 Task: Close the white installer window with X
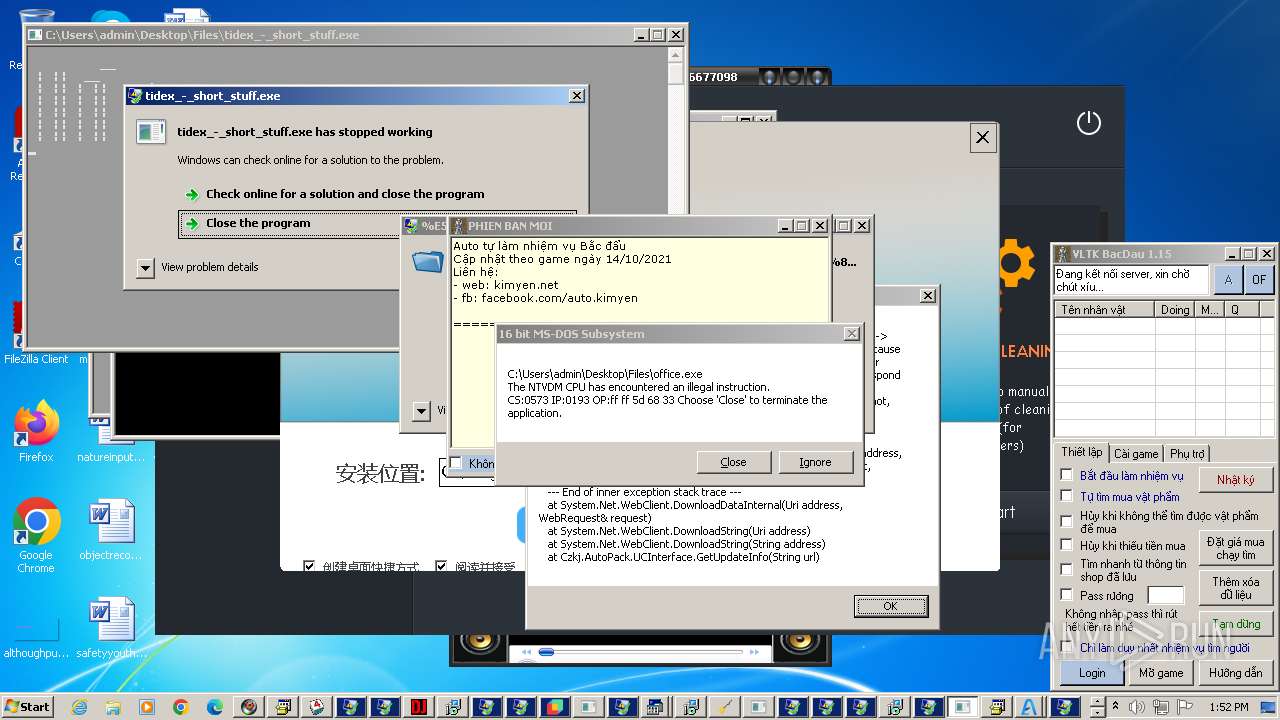983,138
